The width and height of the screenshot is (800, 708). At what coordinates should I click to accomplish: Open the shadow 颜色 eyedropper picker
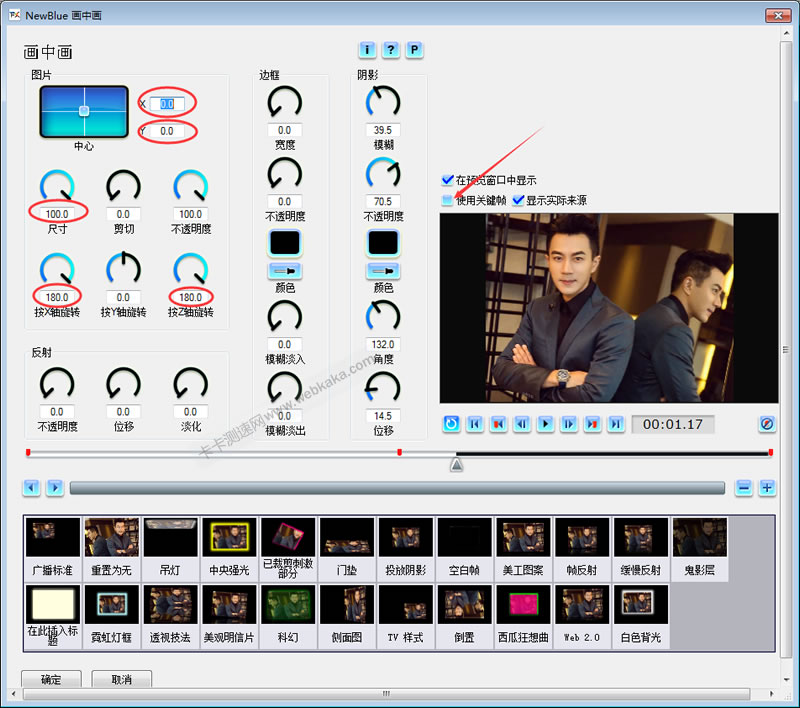(x=383, y=271)
